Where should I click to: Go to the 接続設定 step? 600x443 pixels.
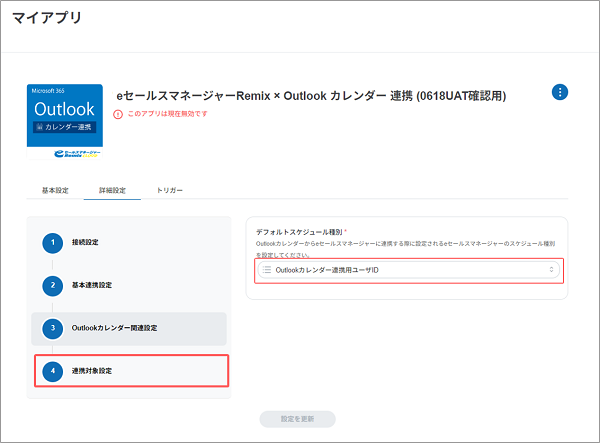(x=86, y=243)
